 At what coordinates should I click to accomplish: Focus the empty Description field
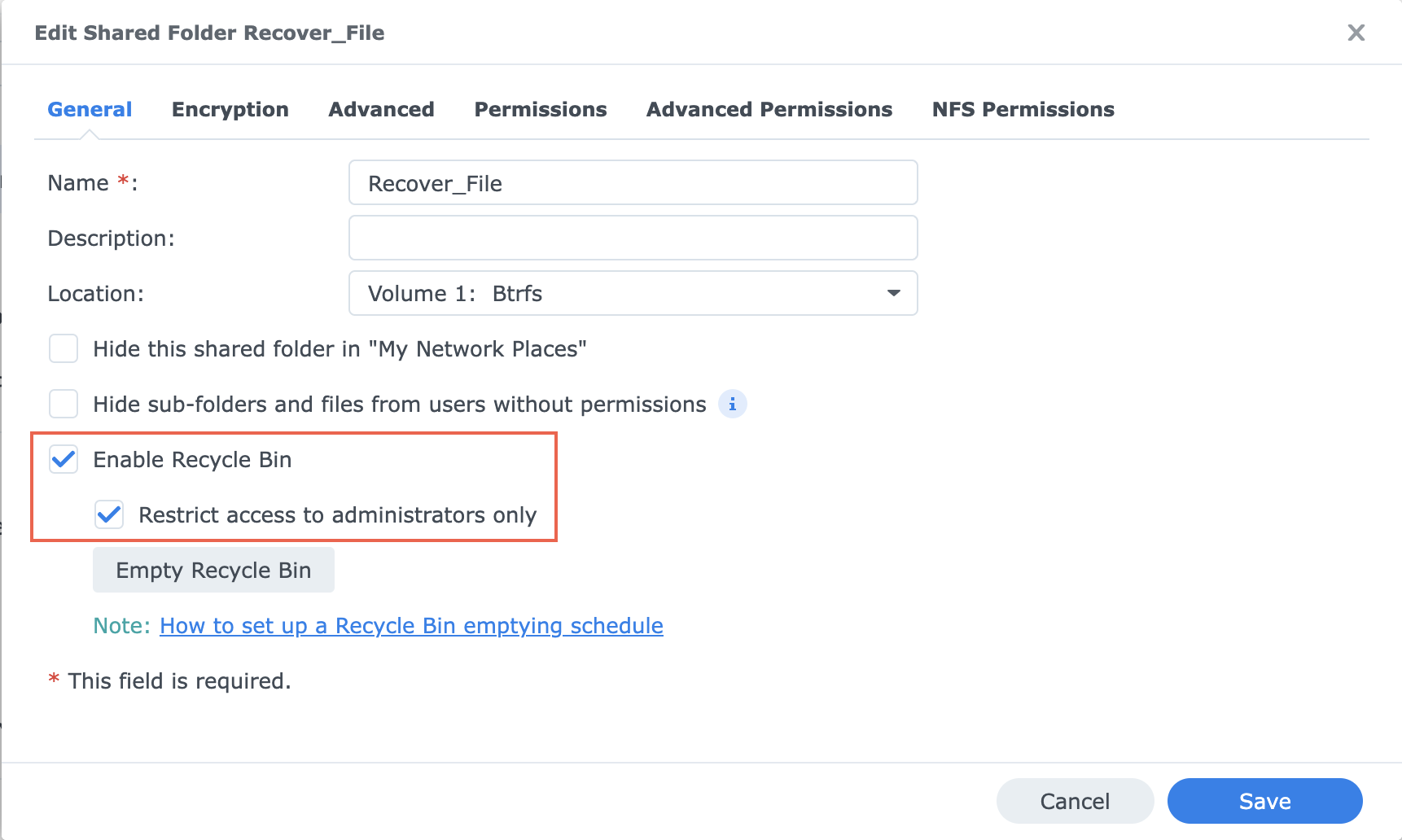pyautogui.click(x=633, y=238)
